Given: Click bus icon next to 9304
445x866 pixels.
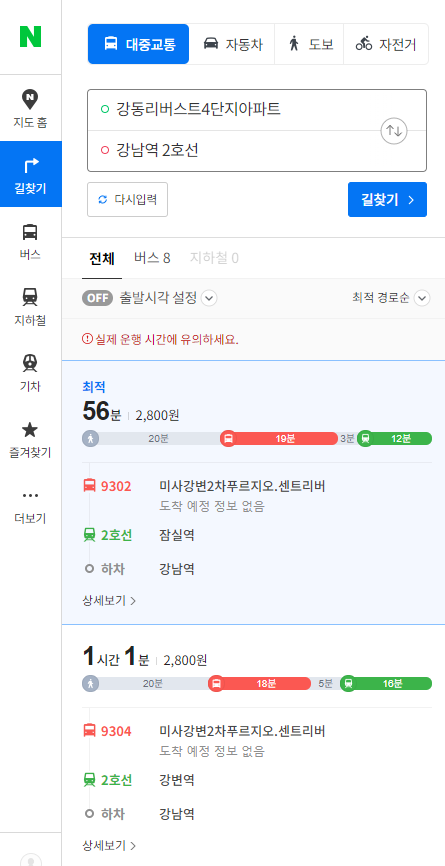Looking at the screenshot, I should click(89, 731).
